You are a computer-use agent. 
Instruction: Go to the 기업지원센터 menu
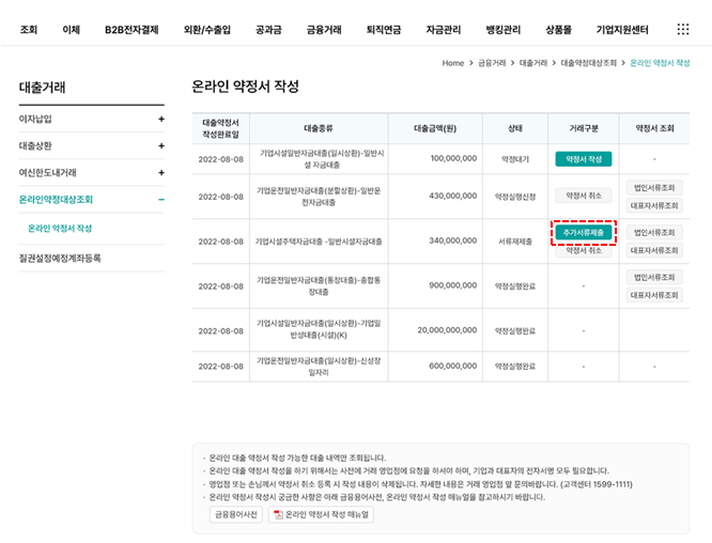(622, 30)
